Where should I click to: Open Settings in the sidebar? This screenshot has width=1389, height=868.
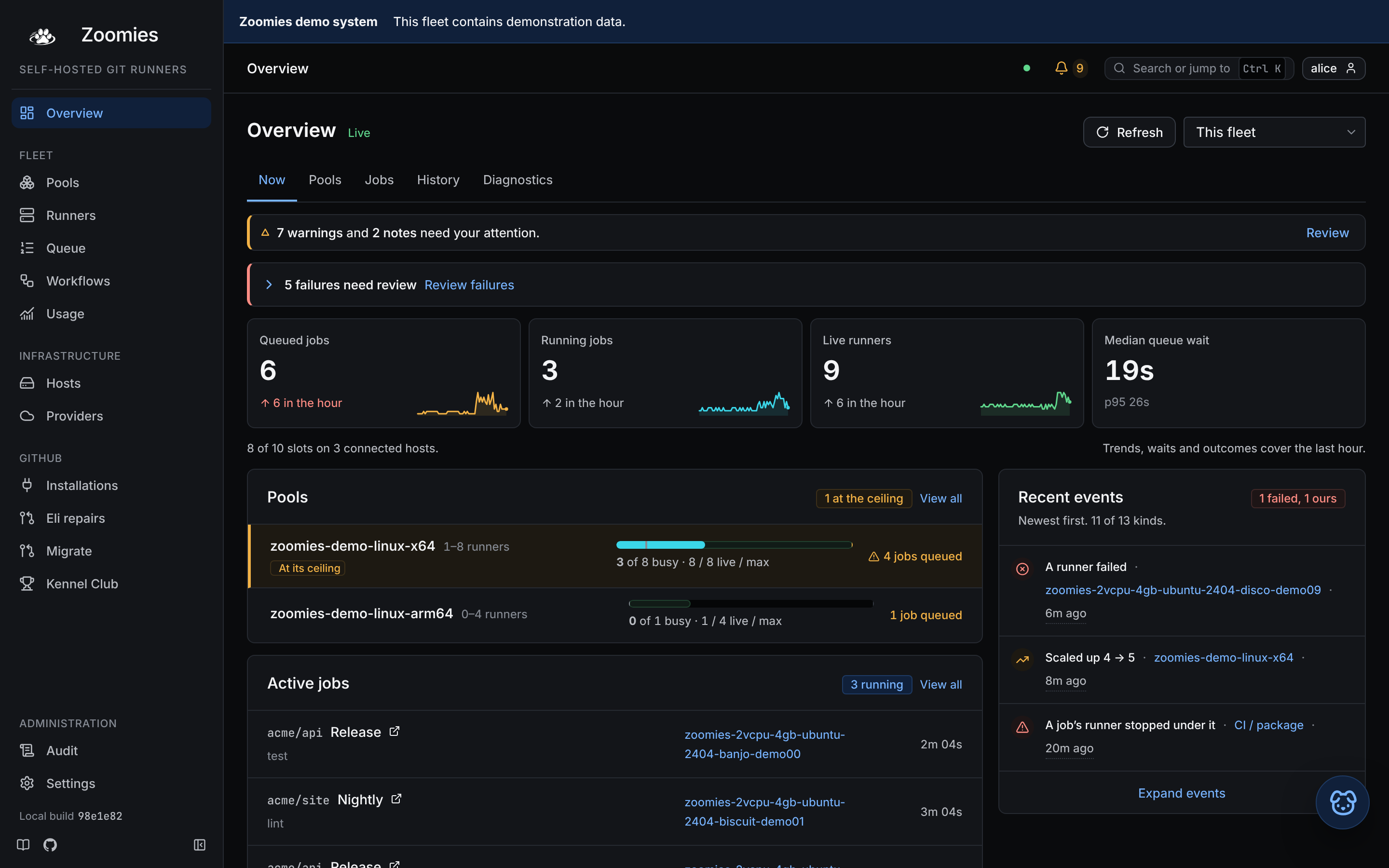(111, 783)
